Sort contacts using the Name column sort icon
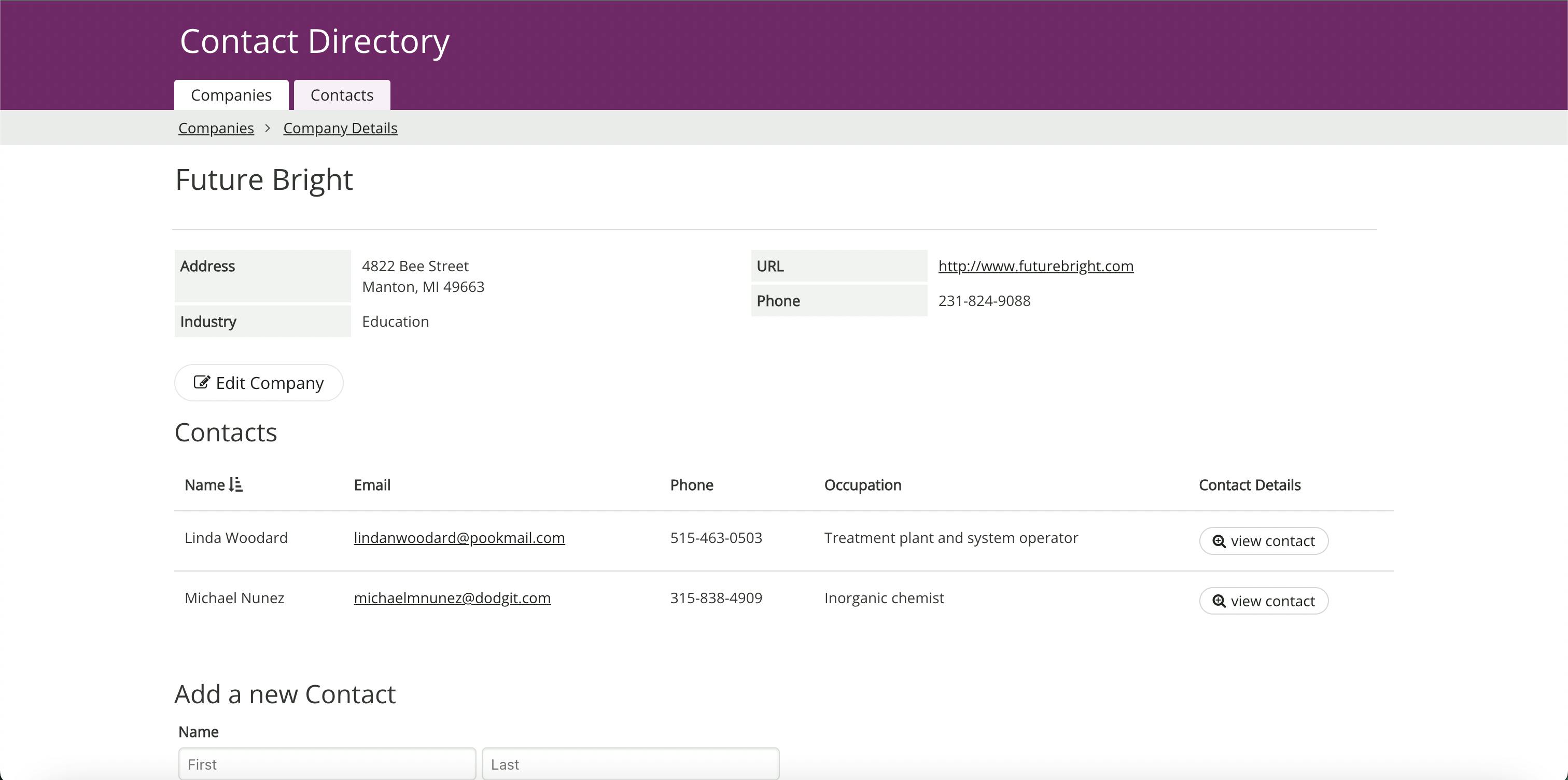The width and height of the screenshot is (1568, 780). pos(236,485)
